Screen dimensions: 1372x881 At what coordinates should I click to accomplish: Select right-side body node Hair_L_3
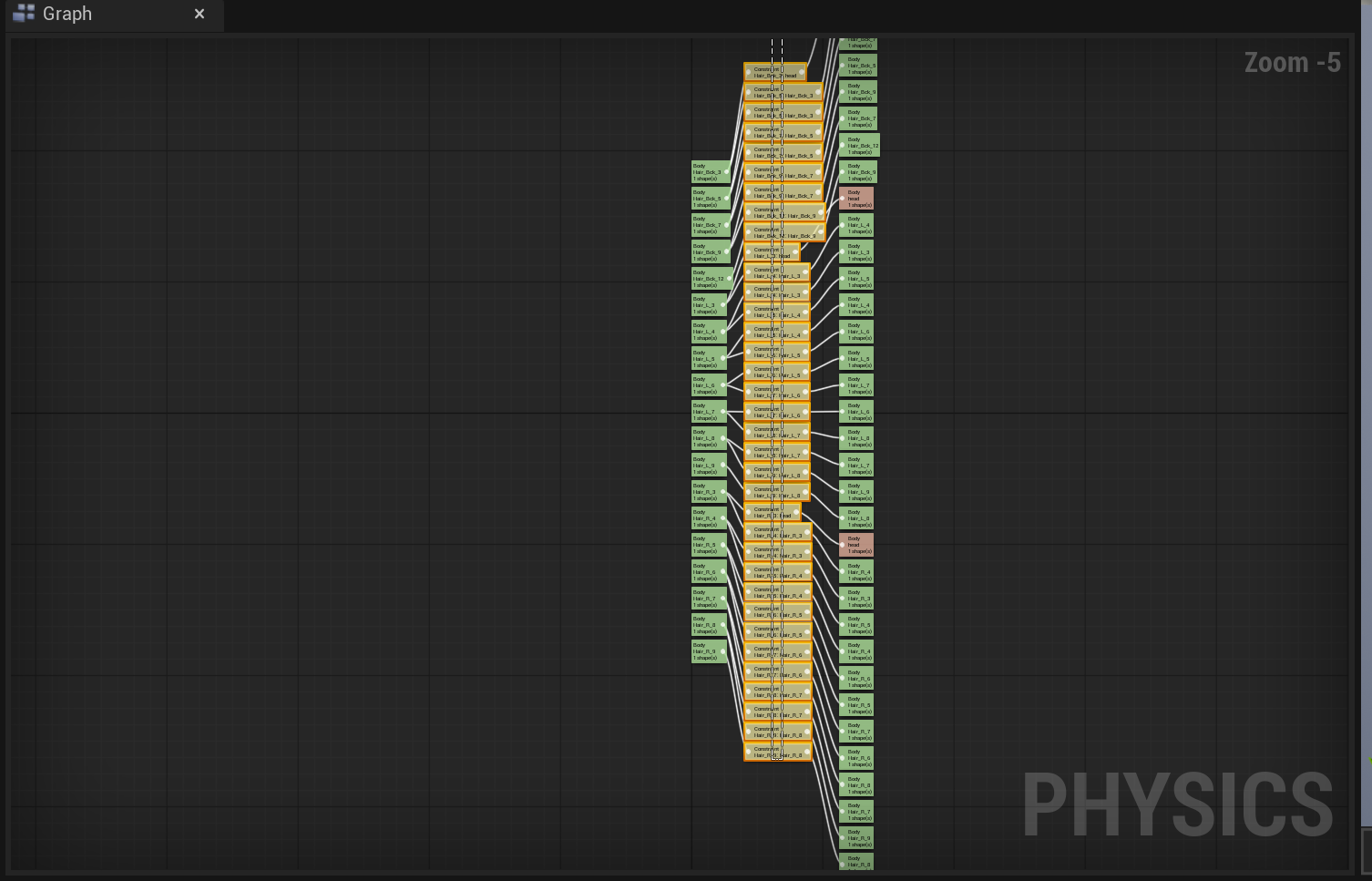(x=856, y=252)
